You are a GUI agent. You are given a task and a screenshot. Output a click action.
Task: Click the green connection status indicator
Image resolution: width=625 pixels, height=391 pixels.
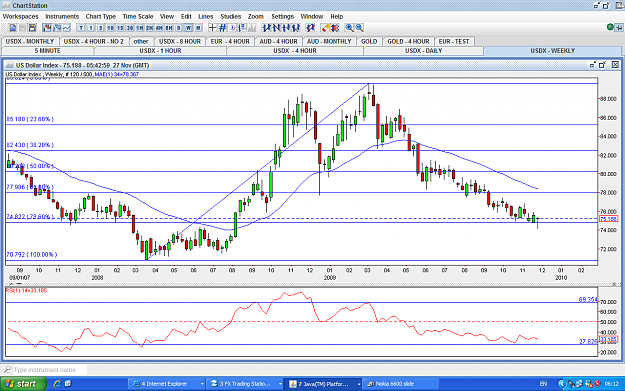610,27
